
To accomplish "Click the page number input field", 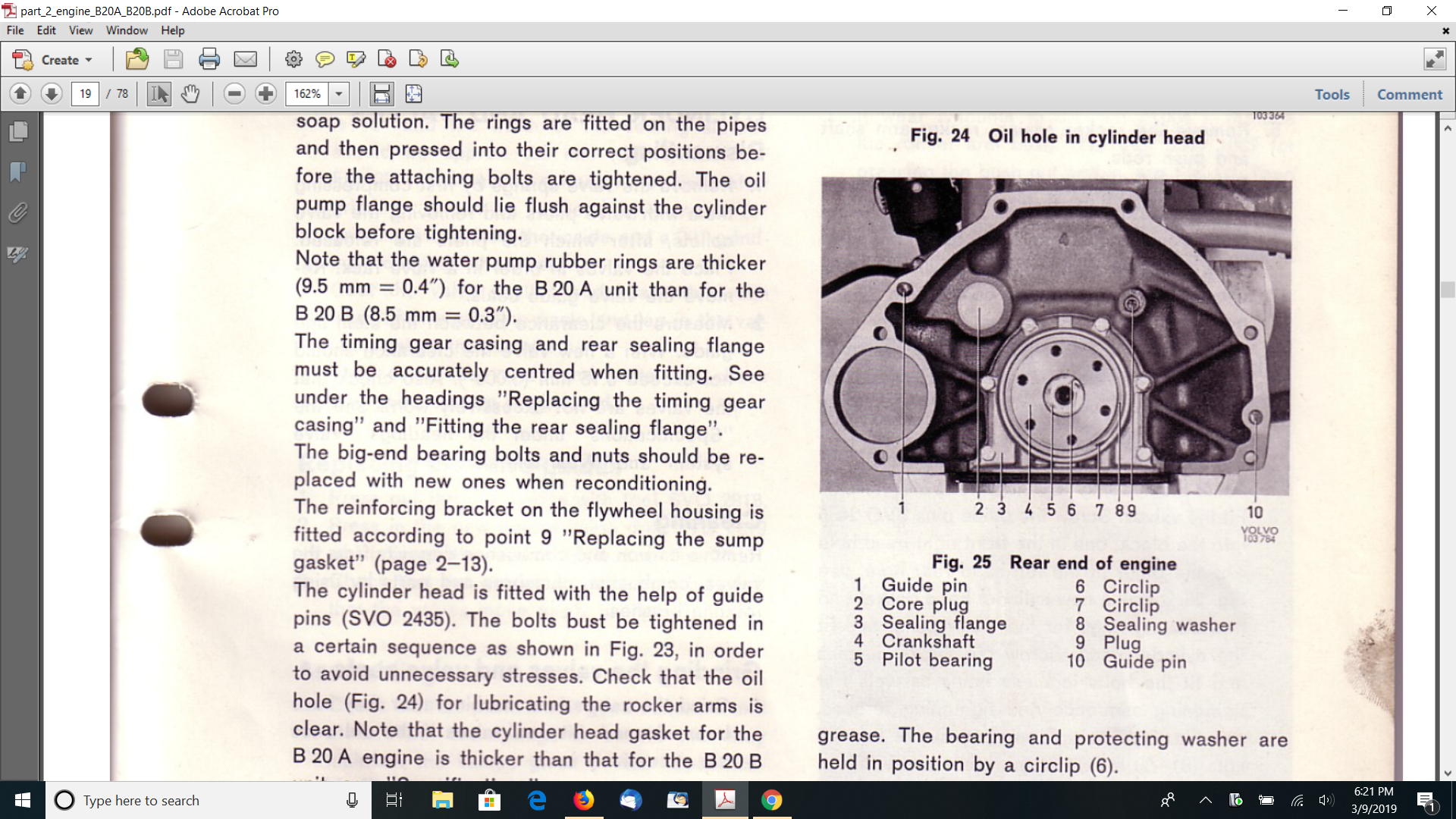I will [86, 94].
